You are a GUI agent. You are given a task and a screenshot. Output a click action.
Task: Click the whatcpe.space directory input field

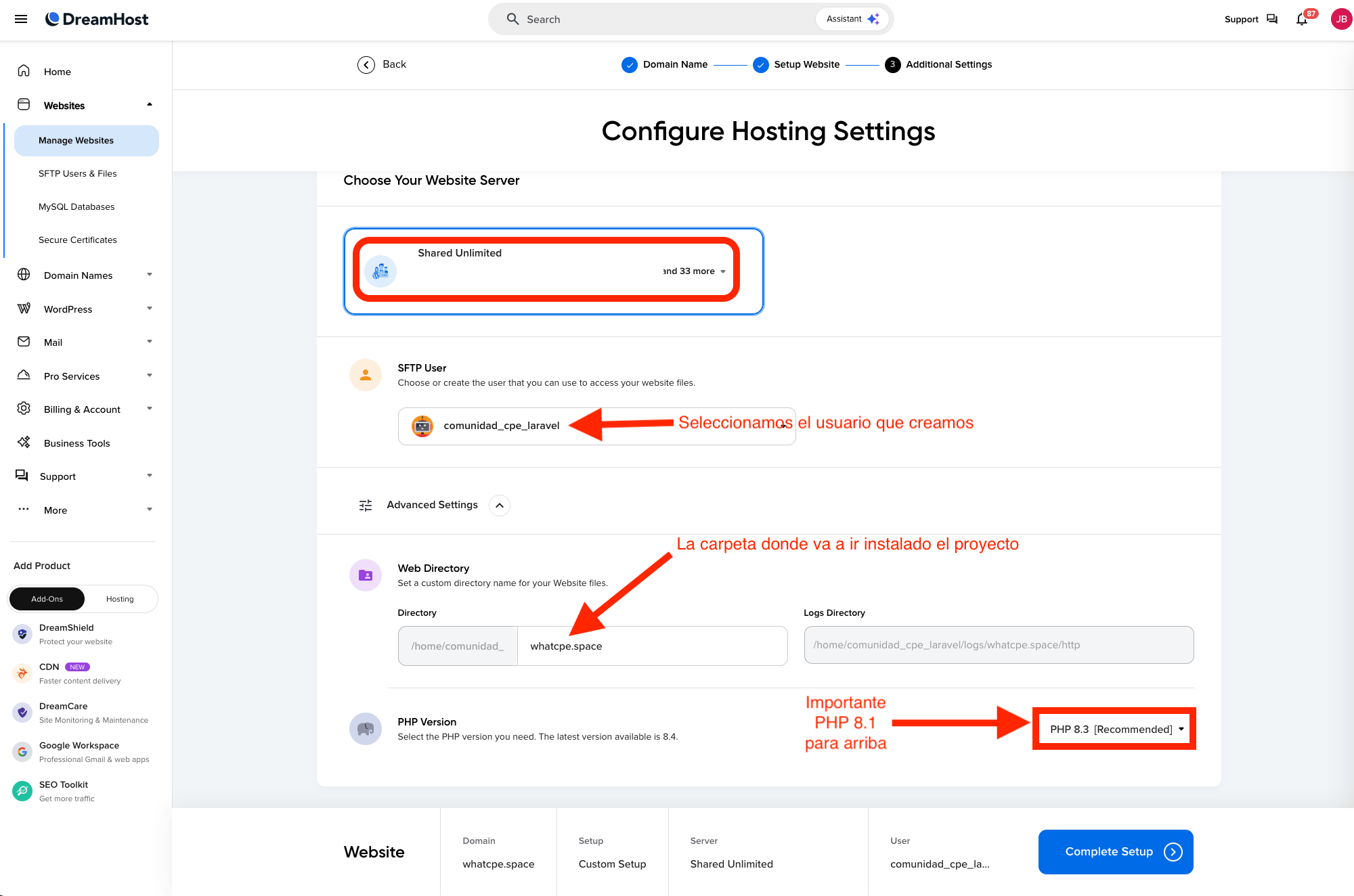(651, 646)
